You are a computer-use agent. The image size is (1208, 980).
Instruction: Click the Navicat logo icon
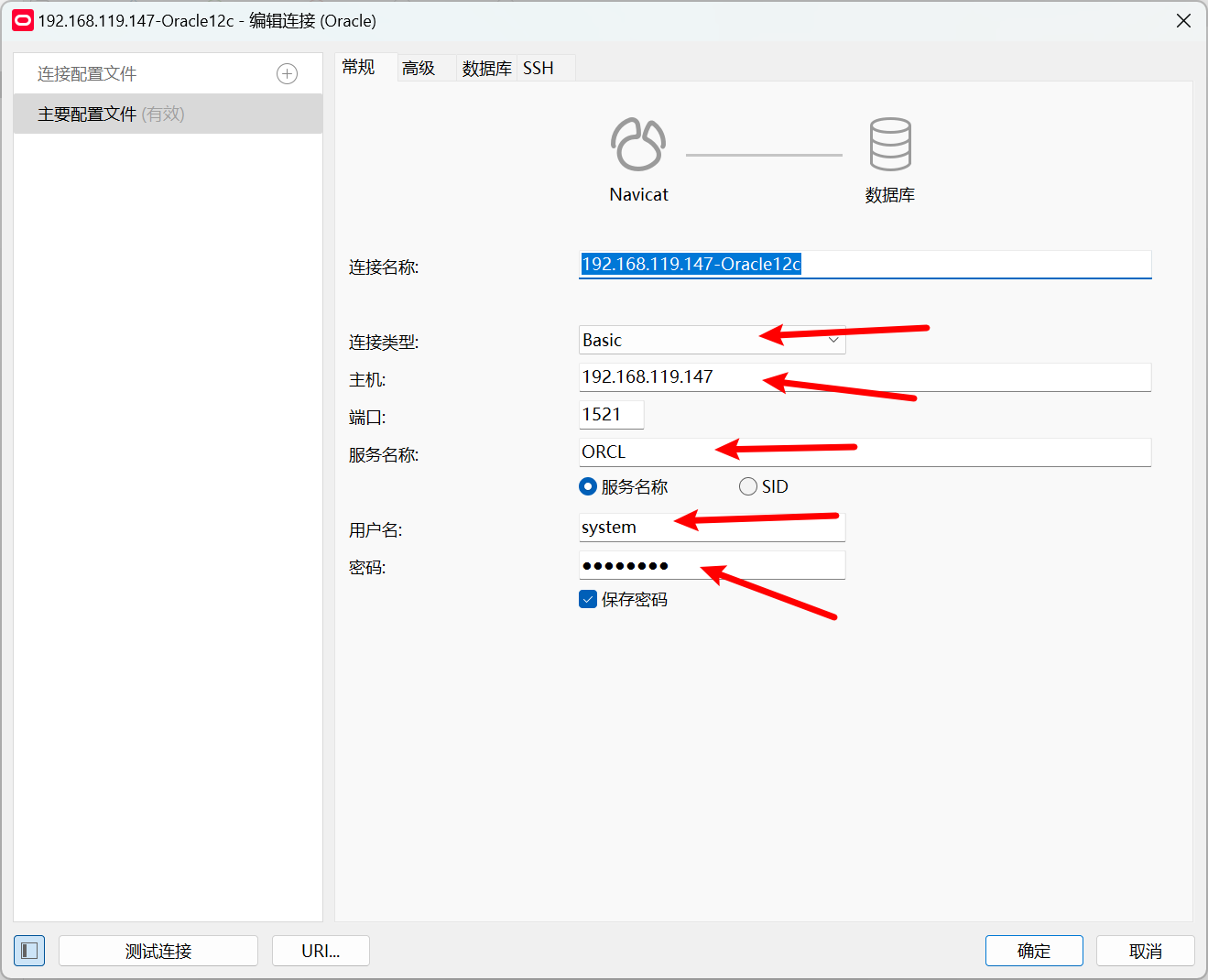(638, 144)
